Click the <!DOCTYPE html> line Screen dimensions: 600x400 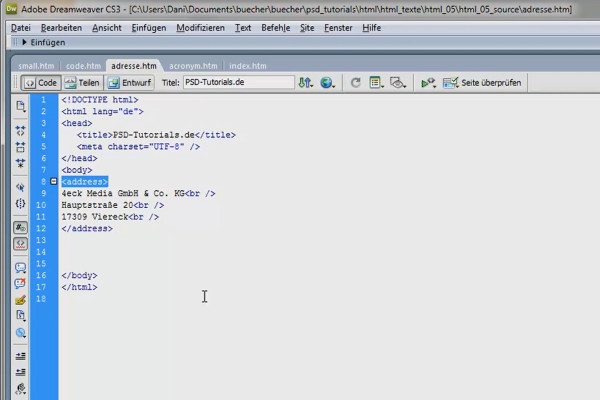[100, 100]
